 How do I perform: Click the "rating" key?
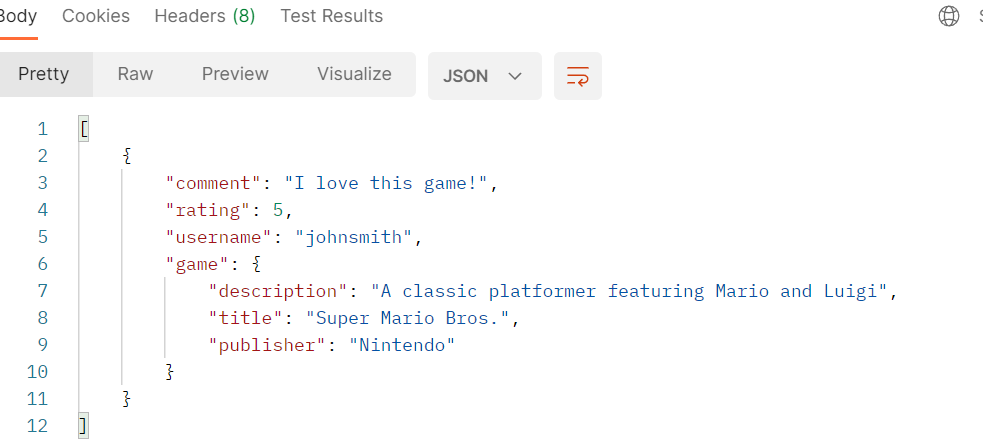[208, 210]
